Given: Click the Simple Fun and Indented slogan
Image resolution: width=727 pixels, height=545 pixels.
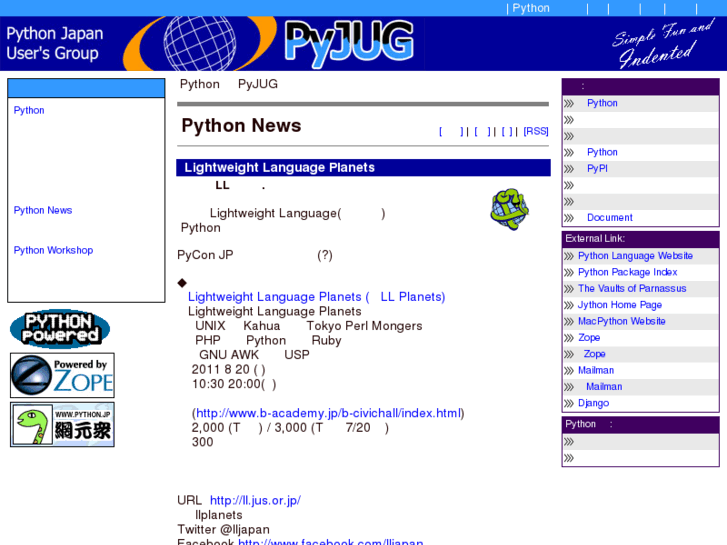Looking at the screenshot, I should pyautogui.click(x=662, y=44).
